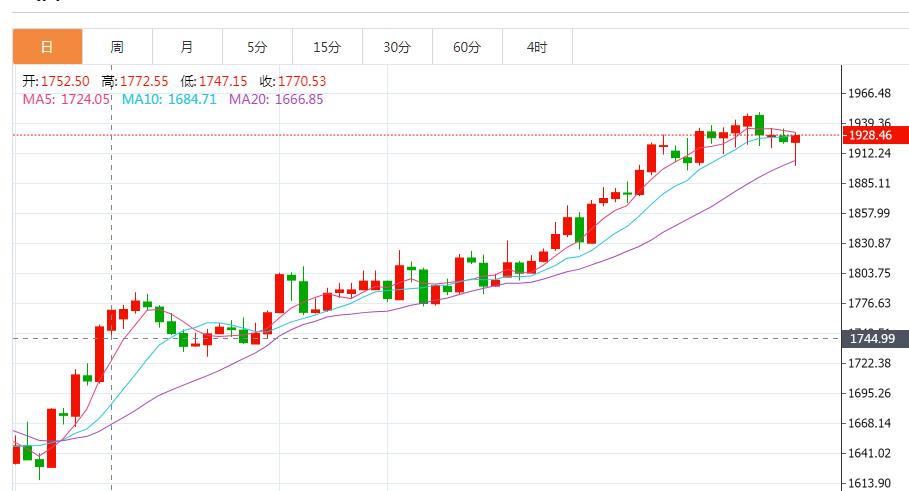Screen dimensions: 909x491
Task: Click the rightmost candlestick on the chart
Action: tap(796, 139)
